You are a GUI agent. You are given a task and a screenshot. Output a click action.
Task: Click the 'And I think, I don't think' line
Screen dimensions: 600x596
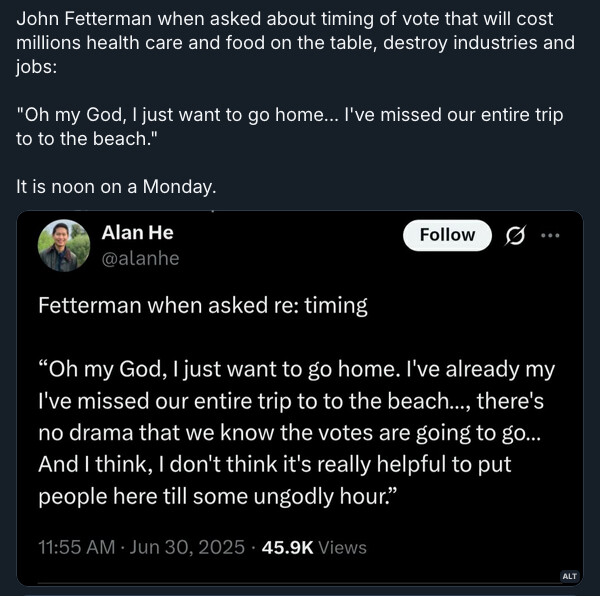[x=274, y=465]
